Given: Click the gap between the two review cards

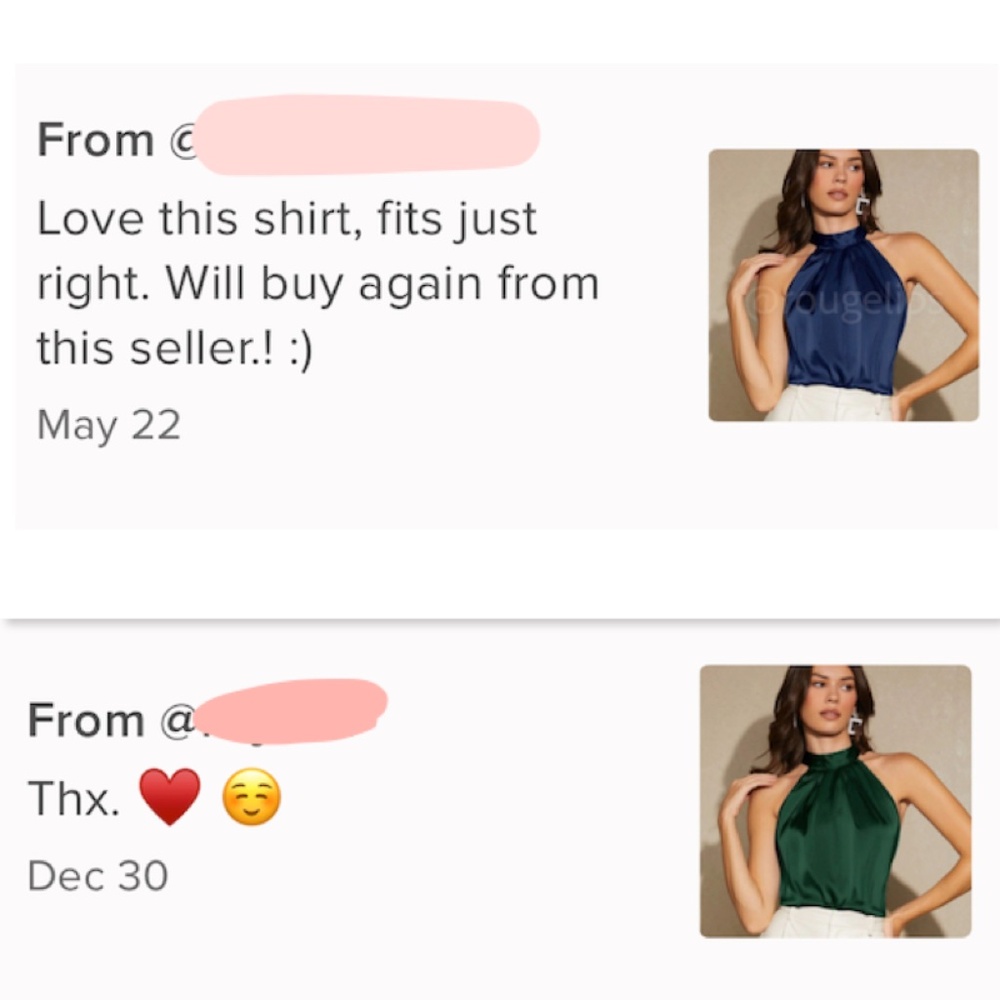Looking at the screenshot, I should click(x=500, y=575).
